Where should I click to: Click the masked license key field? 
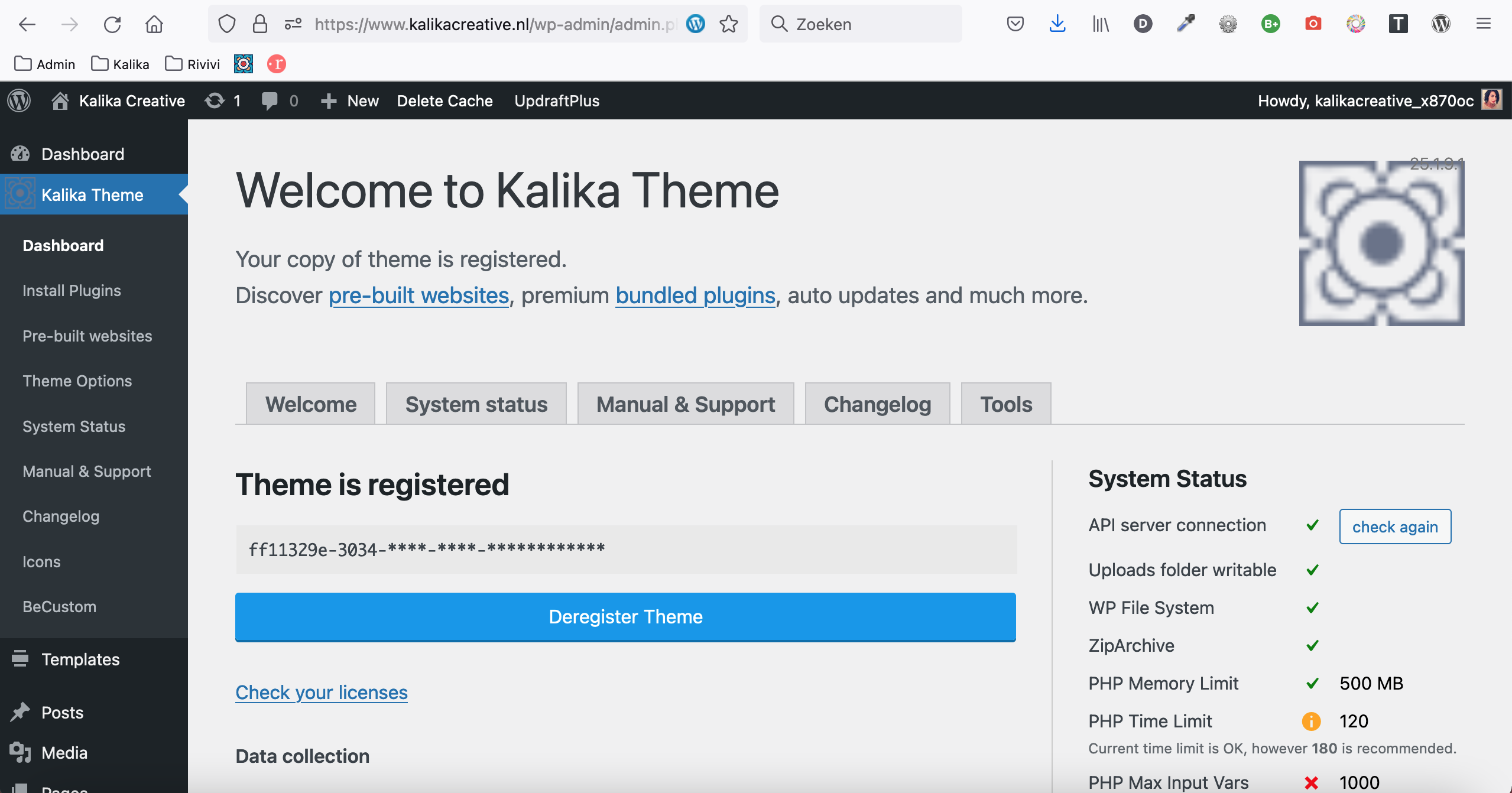627,550
